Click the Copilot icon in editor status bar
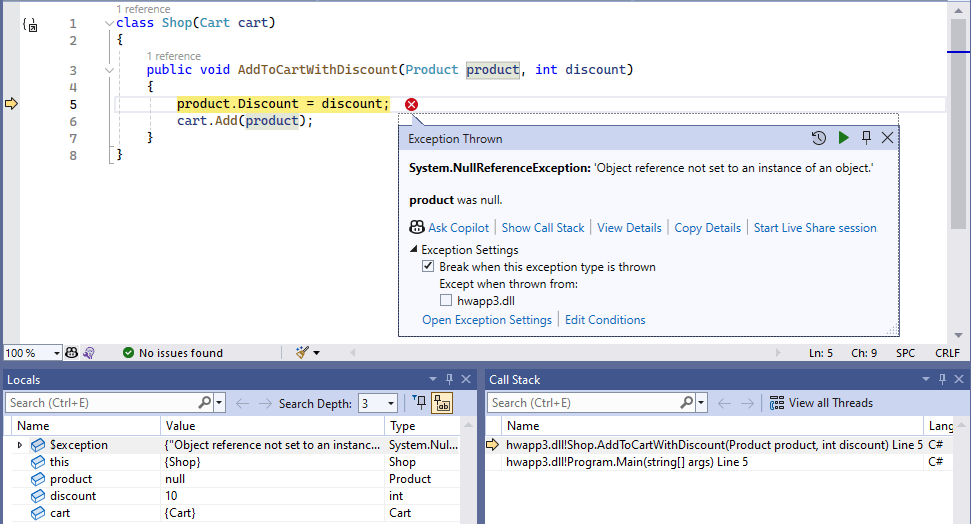Screen dimensions: 971x524 [72, 352]
